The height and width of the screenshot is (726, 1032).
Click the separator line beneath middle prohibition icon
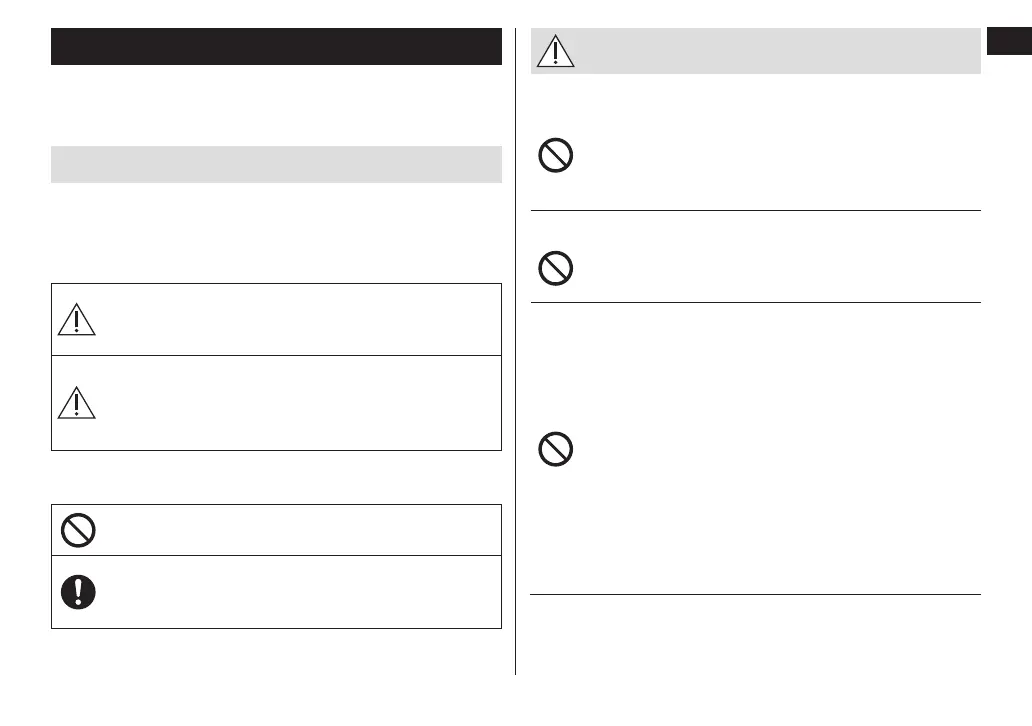[x=755, y=302]
